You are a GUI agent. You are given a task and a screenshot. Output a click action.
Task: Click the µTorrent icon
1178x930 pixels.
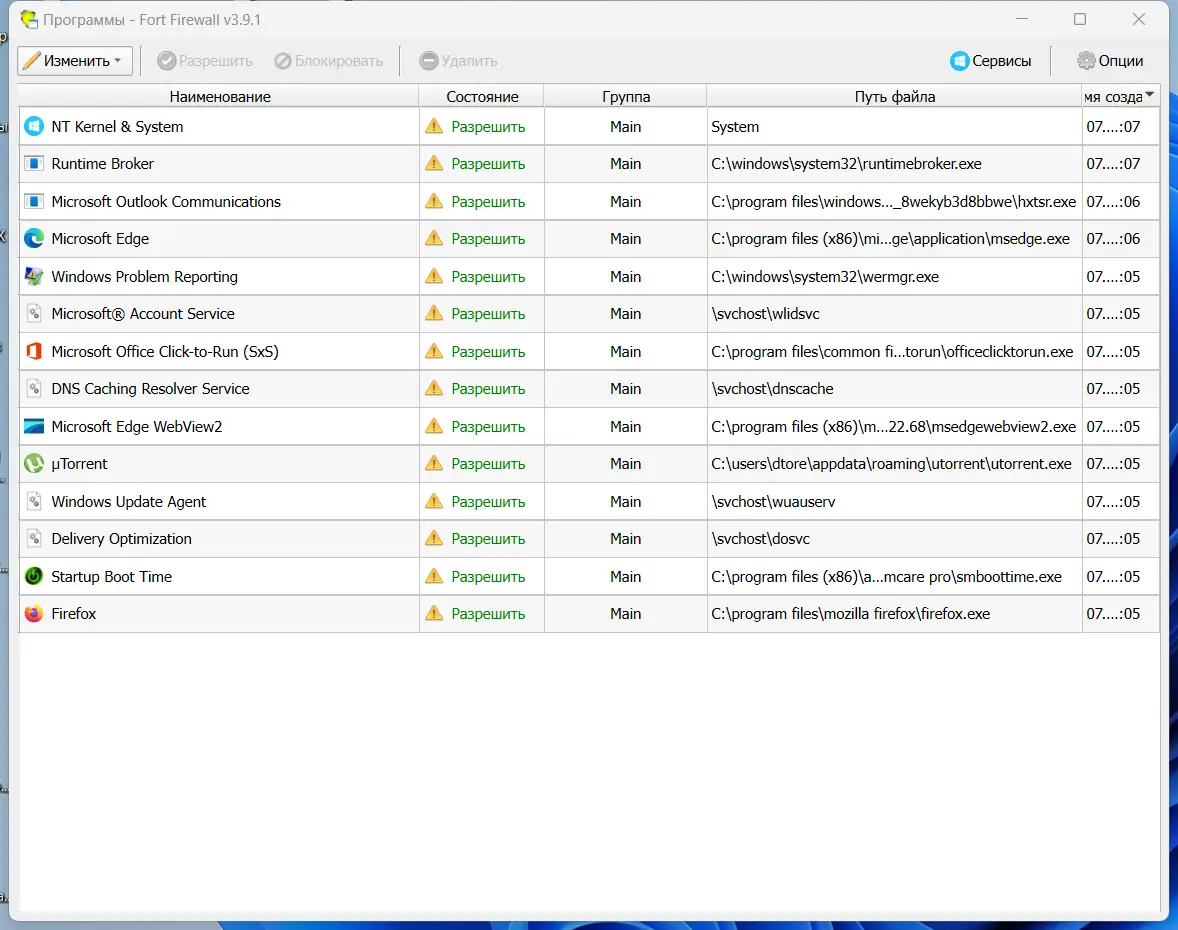[x=34, y=463]
